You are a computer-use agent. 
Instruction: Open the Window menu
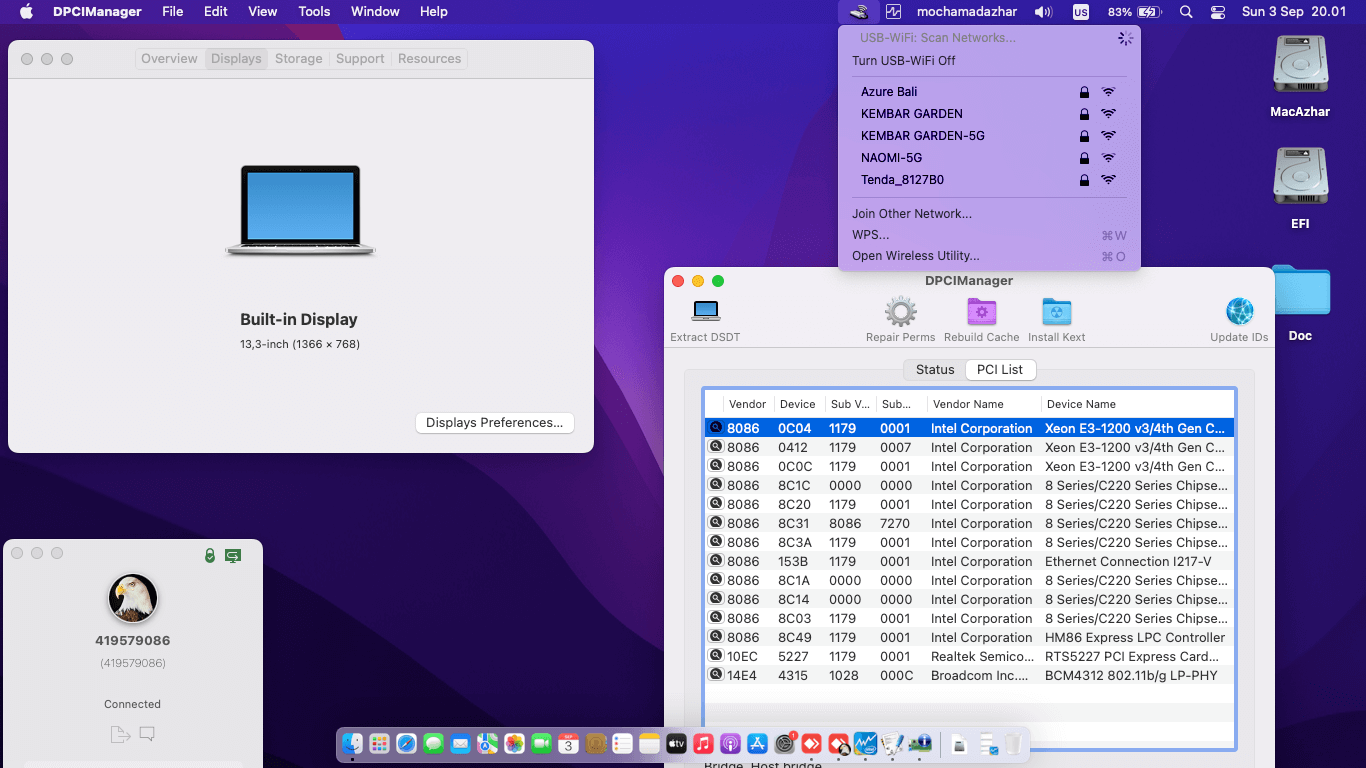(x=375, y=12)
